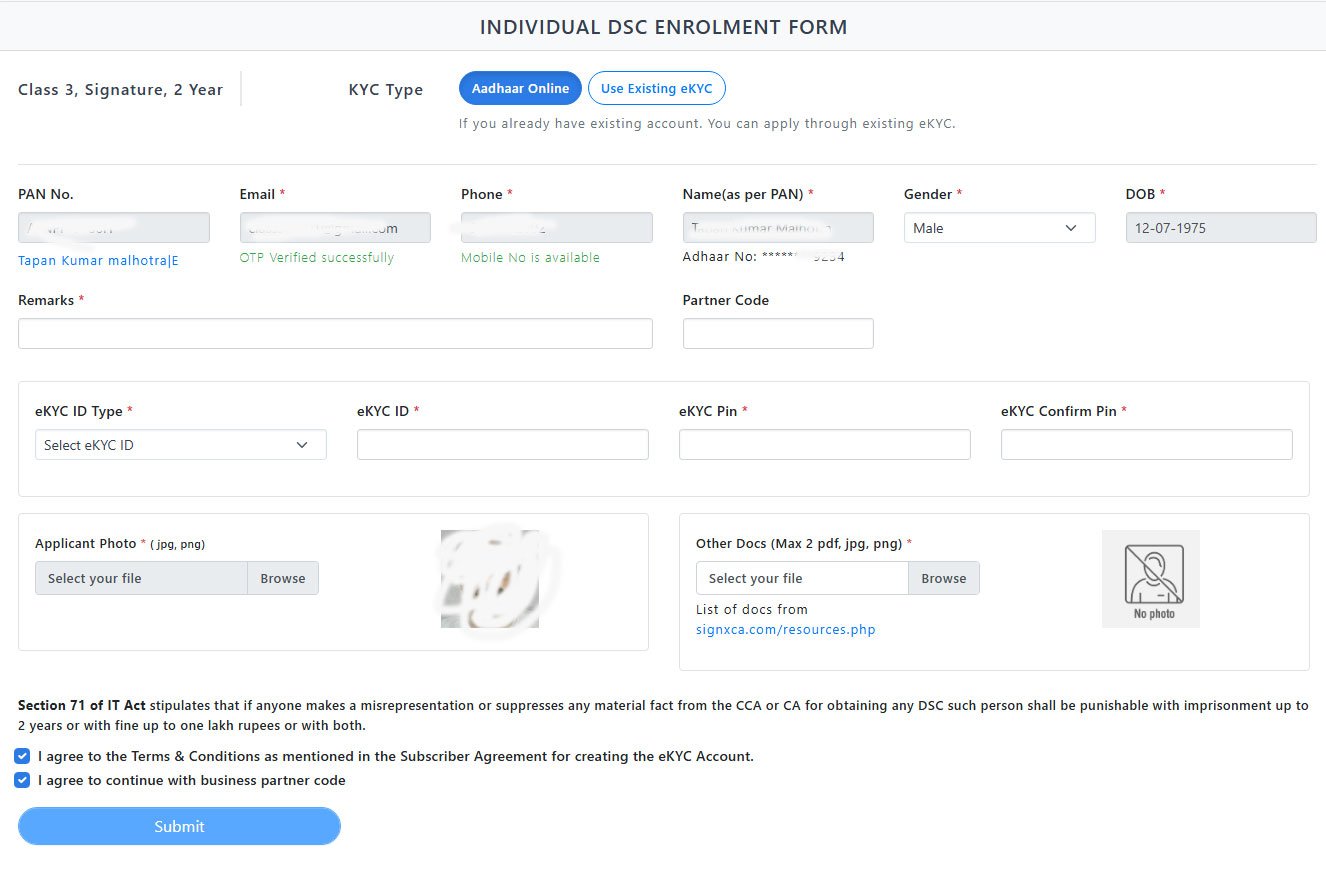Focus the Remarks text field

click(x=335, y=334)
